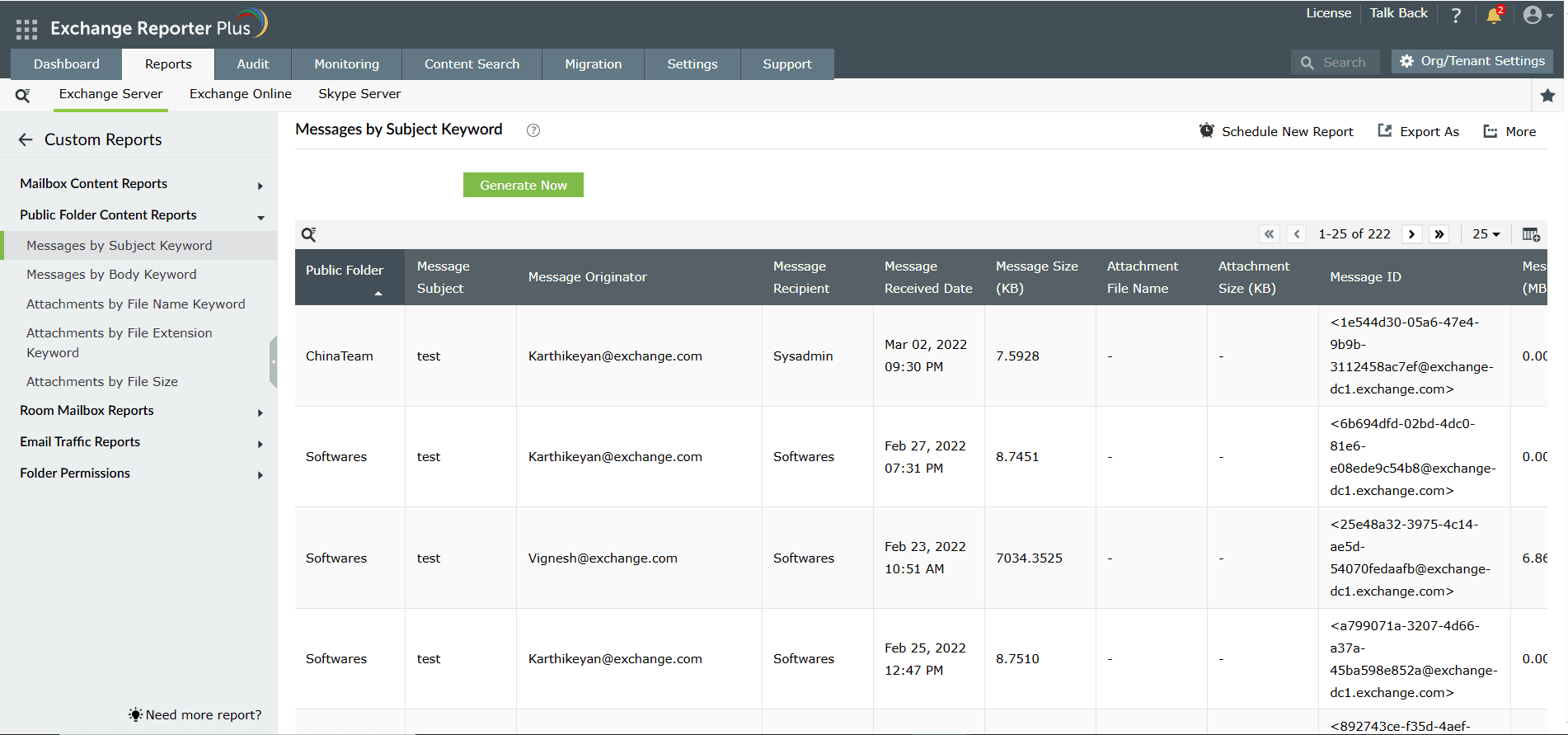Image resolution: width=1568 pixels, height=735 pixels.
Task: Open the Support tab
Action: [x=787, y=64]
